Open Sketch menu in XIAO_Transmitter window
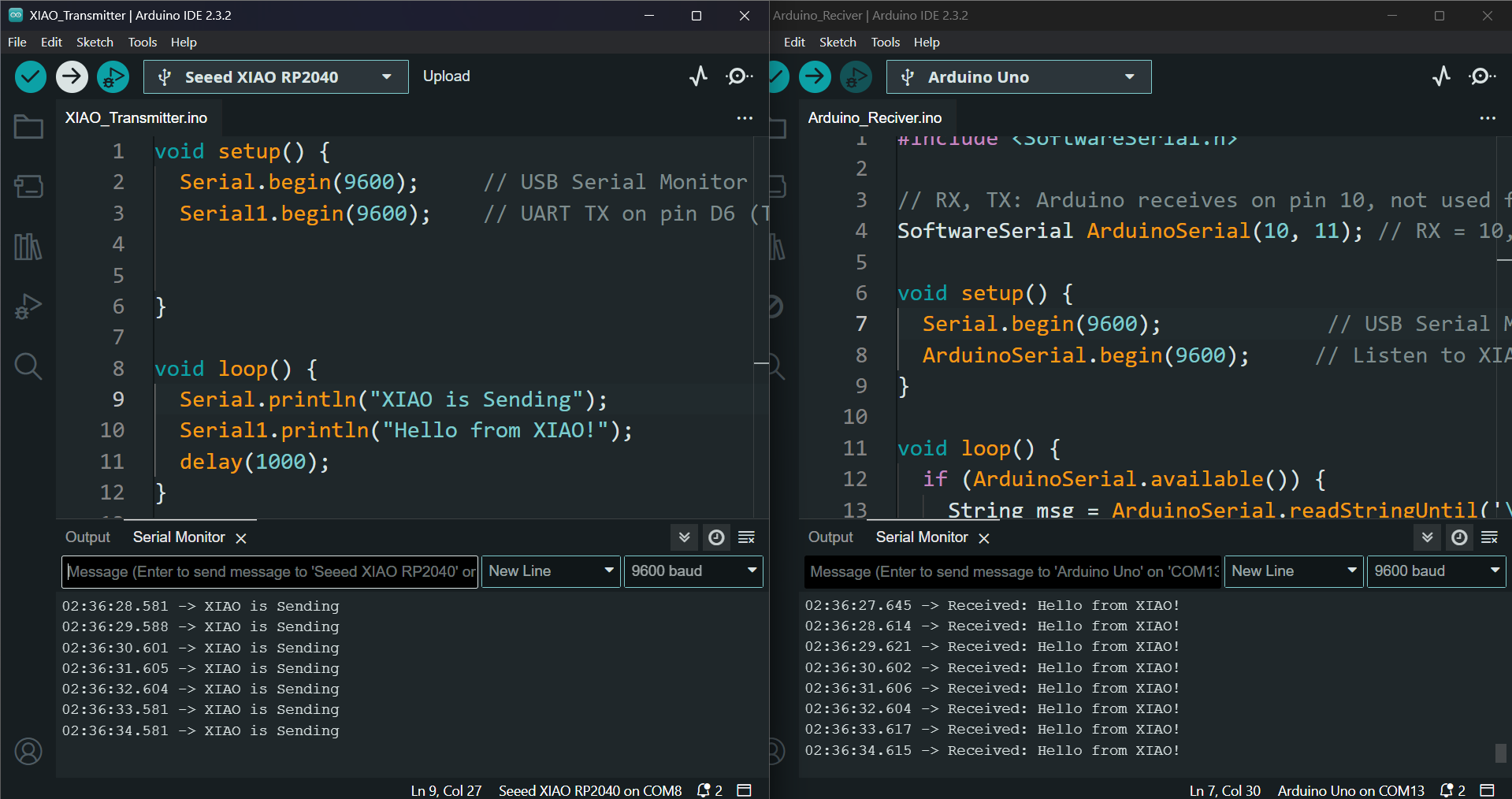Screen dimensions: 1512x799 pyautogui.click(x=95, y=43)
